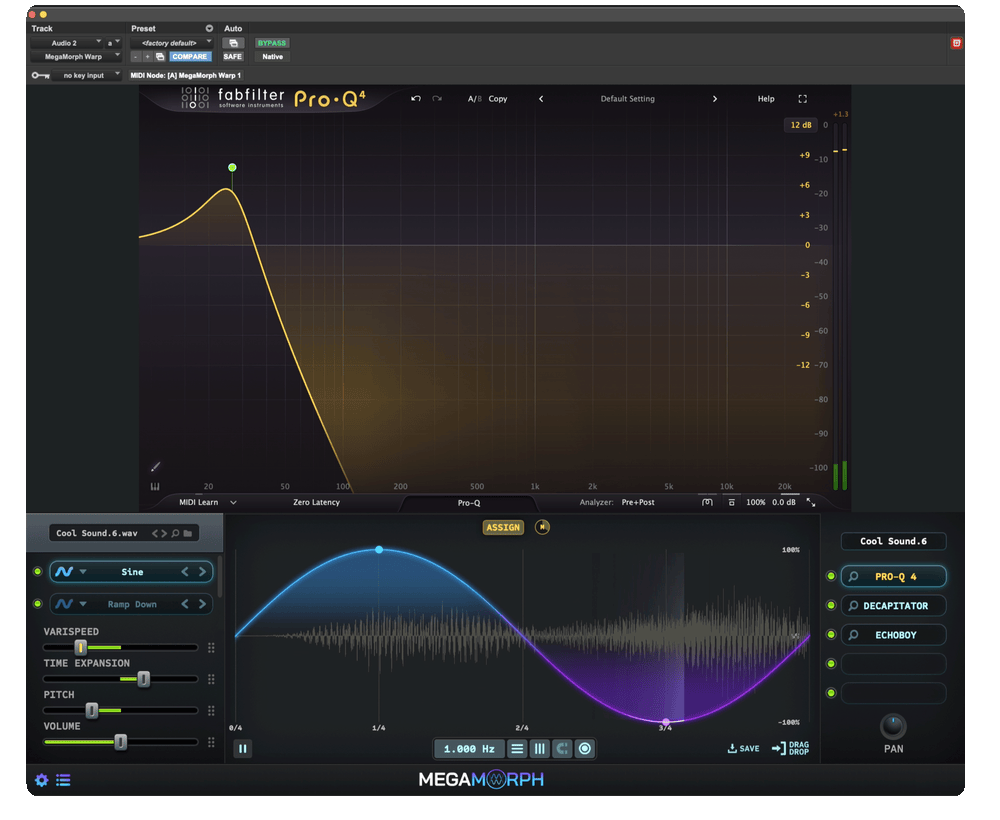The height and width of the screenshot is (820, 1000).
Task: Click the piano keyboard icon in Pro-Q
Action: pos(155,487)
